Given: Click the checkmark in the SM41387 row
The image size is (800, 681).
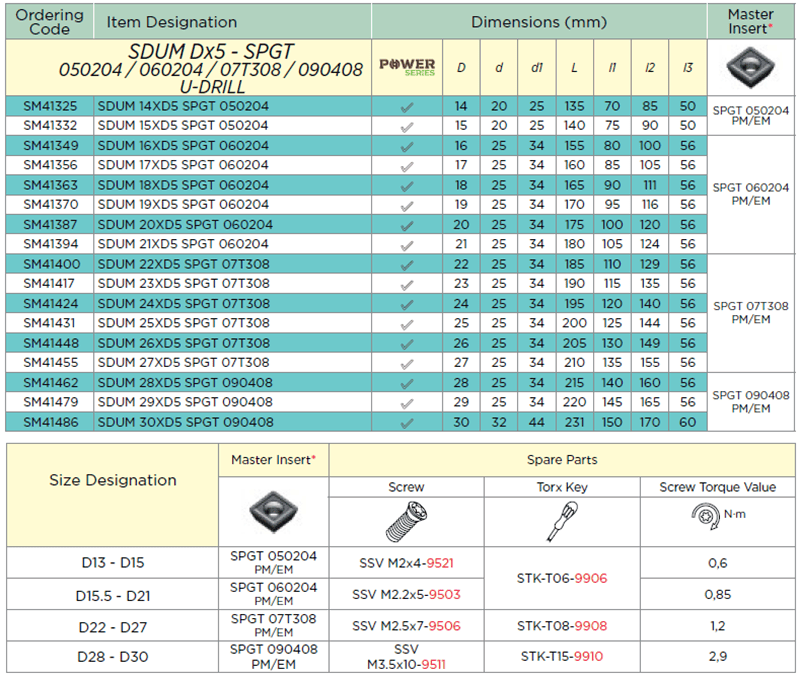Looking at the screenshot, I should [407, 226].
